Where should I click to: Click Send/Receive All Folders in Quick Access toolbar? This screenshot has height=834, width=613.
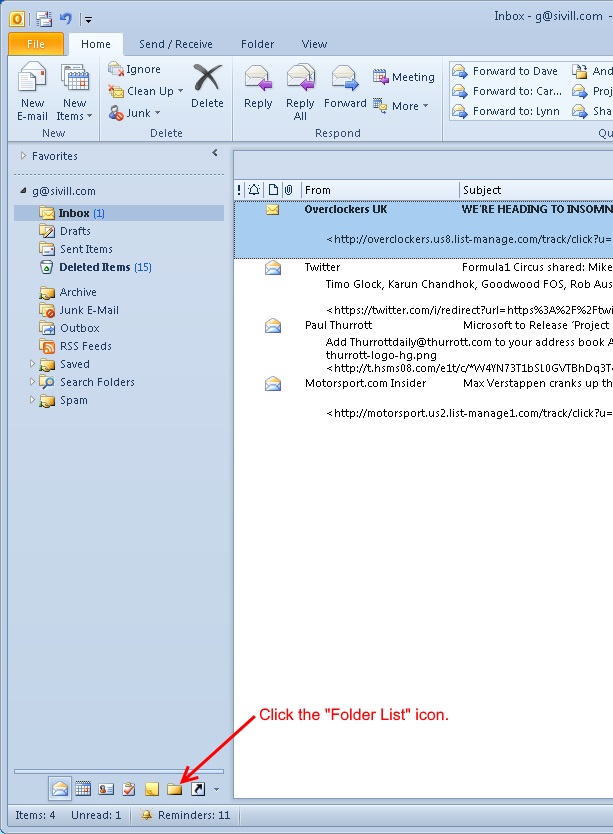coord(44,20)
